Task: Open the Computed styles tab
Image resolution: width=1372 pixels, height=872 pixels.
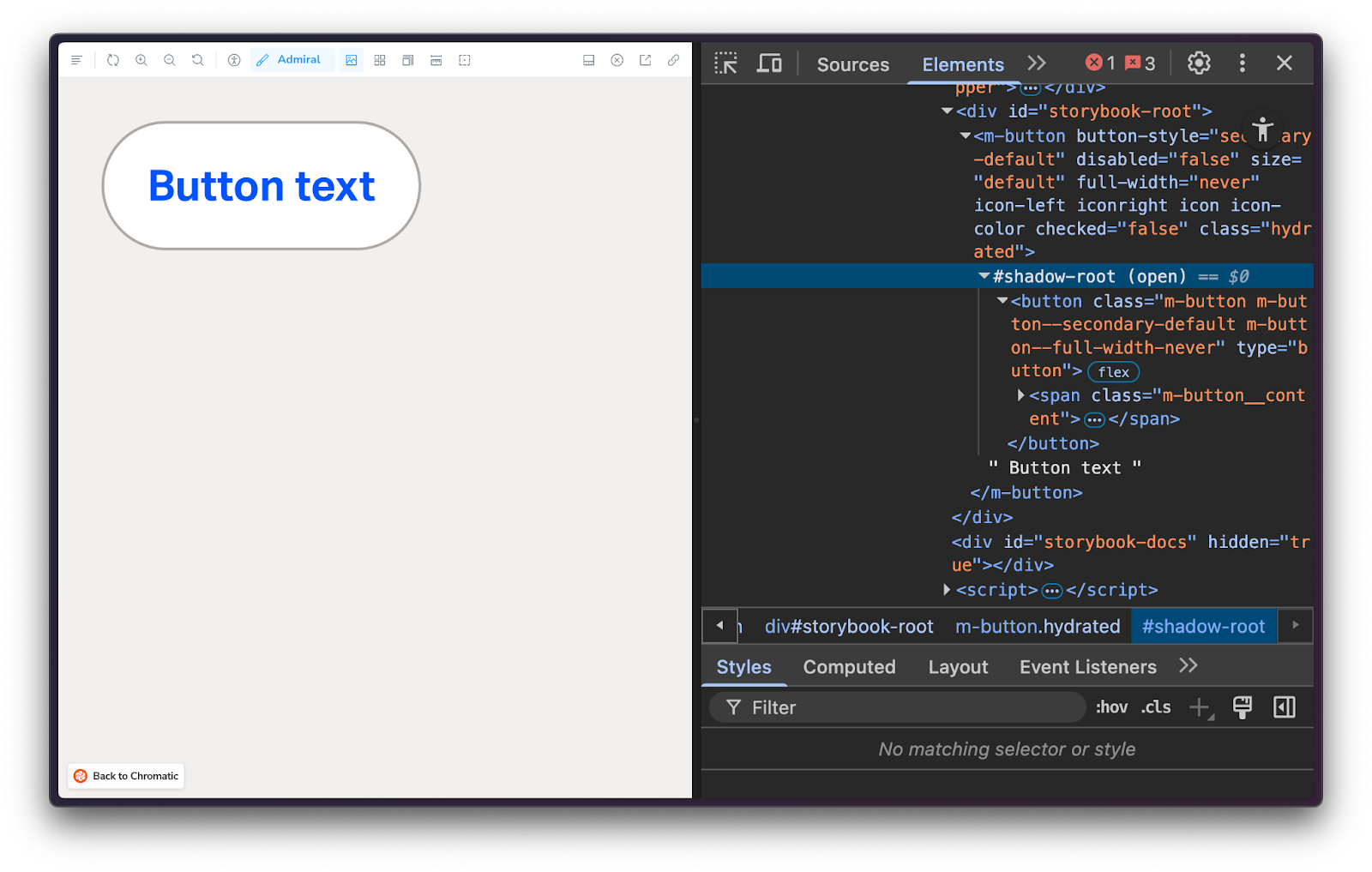Action: click(x=849, y=666)
